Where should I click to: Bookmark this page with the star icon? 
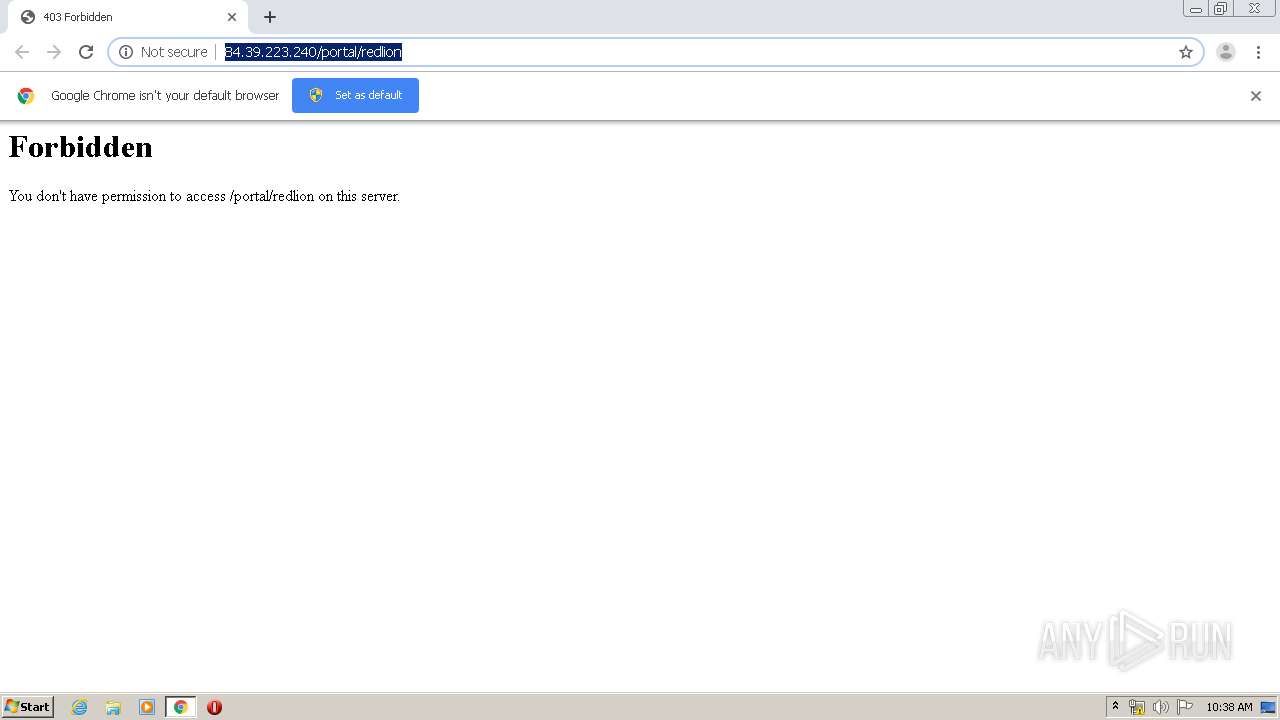(1186, 52)
